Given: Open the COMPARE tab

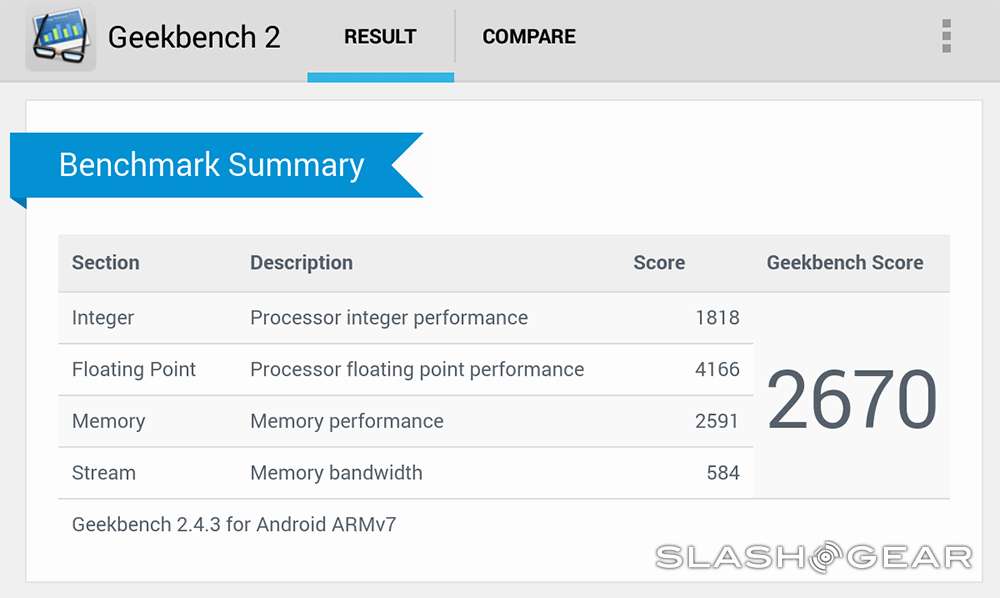Looking at the screenshot, I should click(x=529, y=37).
